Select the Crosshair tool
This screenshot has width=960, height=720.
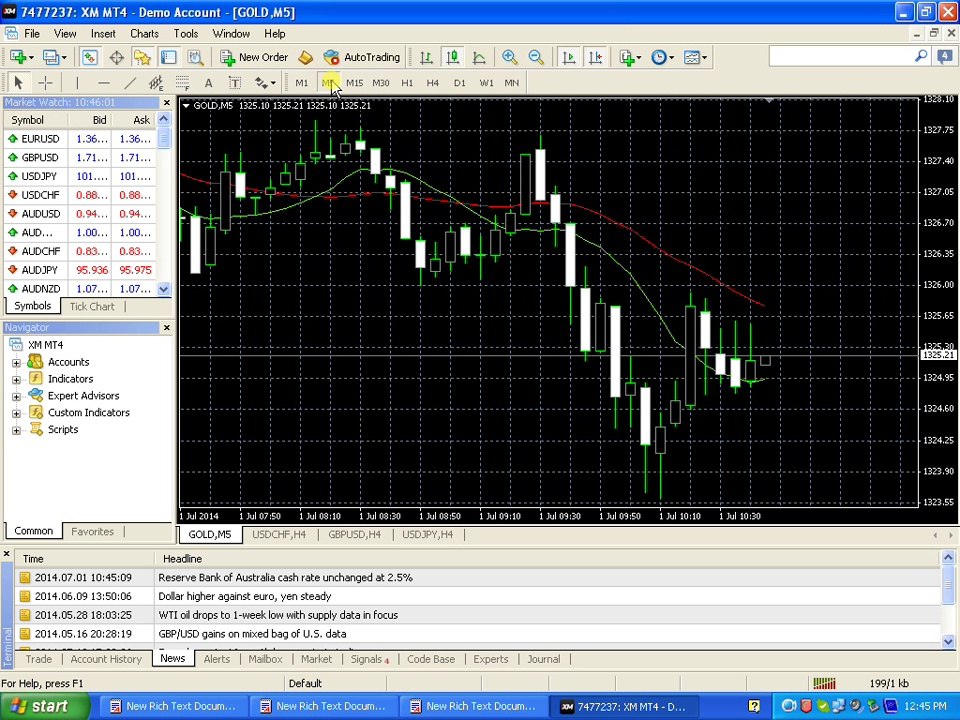45,83
